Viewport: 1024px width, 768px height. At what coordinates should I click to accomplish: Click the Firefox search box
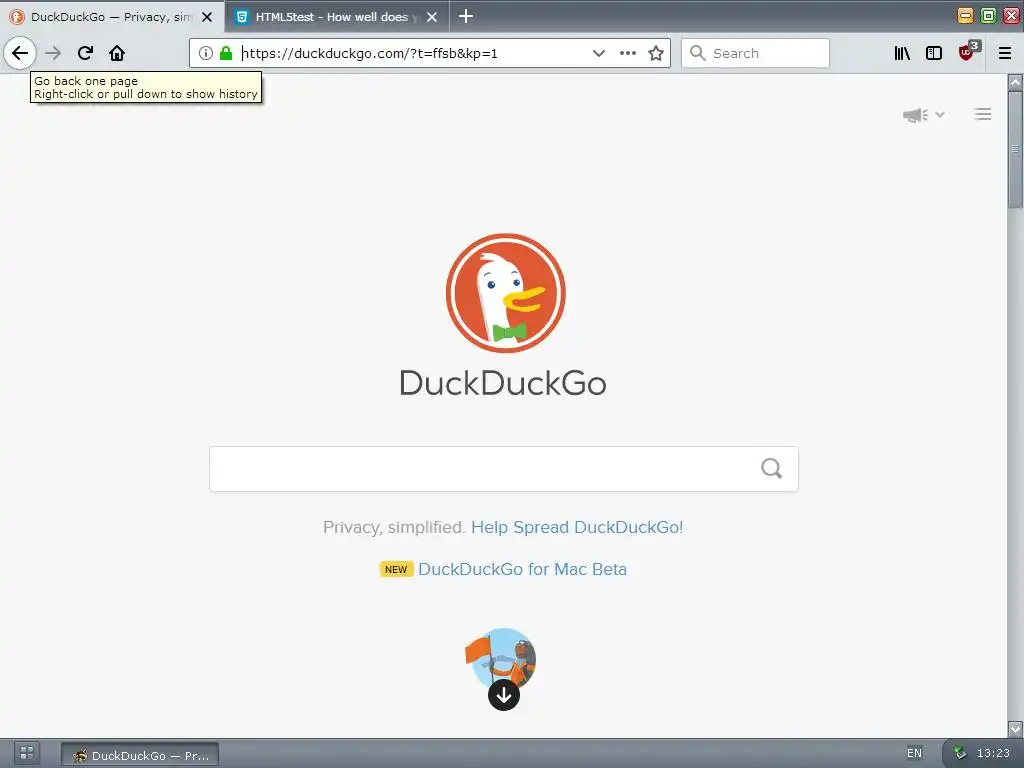[756, 53]
